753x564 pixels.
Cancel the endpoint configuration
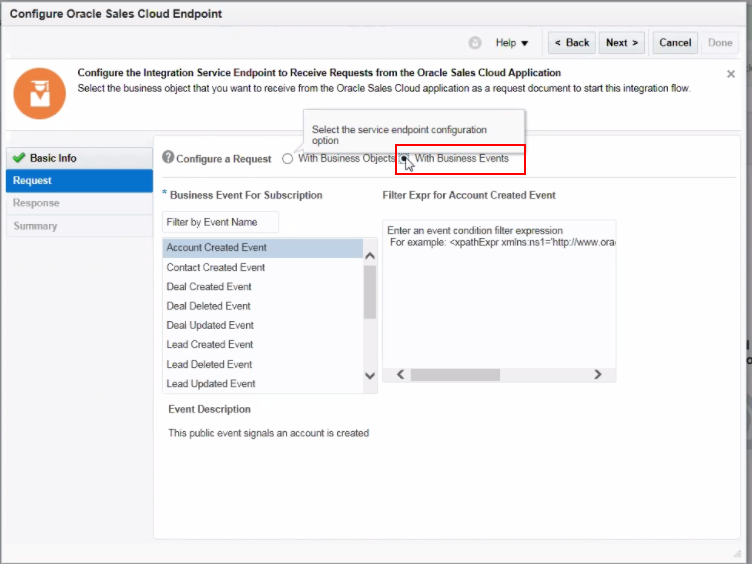(675, 43)
